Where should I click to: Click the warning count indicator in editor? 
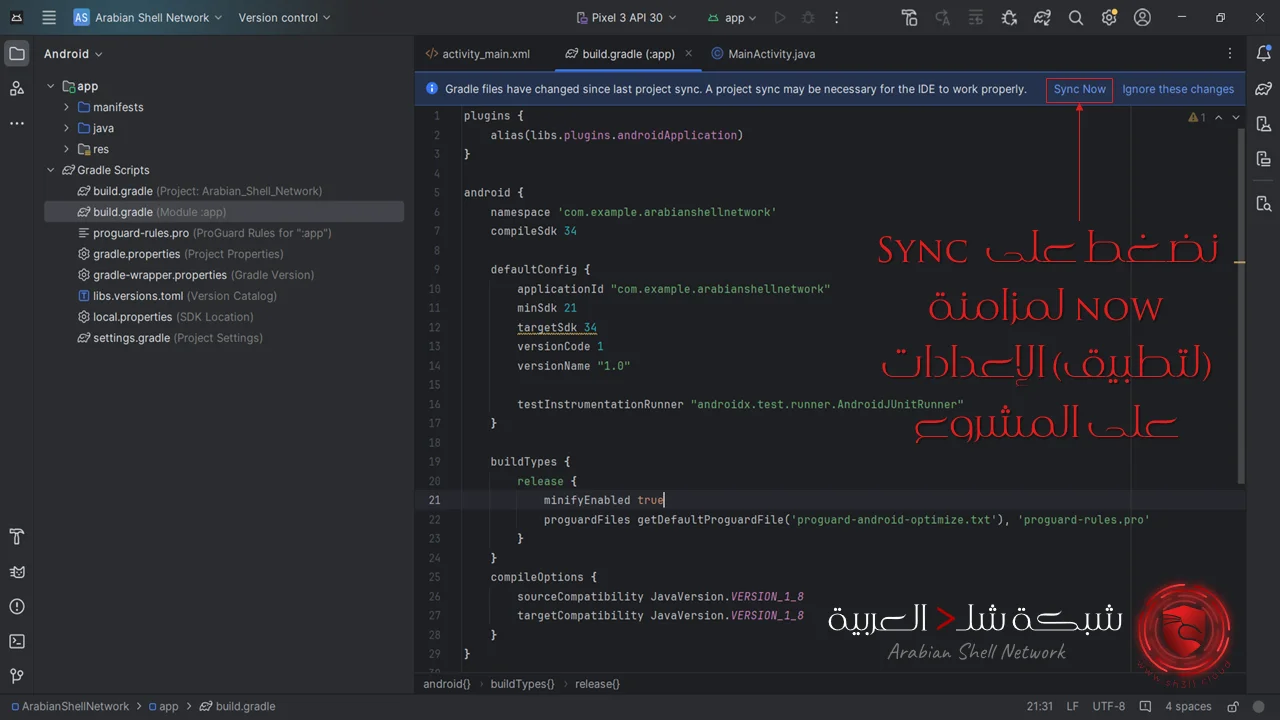pyautogui.click(x=1197, y=117)
